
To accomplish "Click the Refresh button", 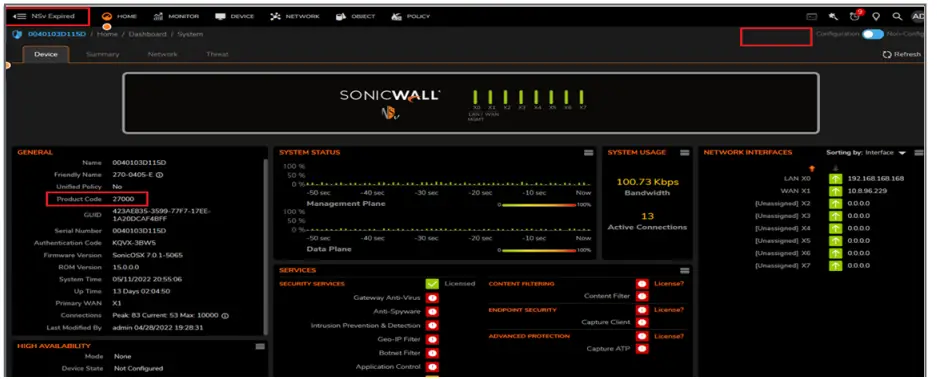I will [x=901, y=54].
